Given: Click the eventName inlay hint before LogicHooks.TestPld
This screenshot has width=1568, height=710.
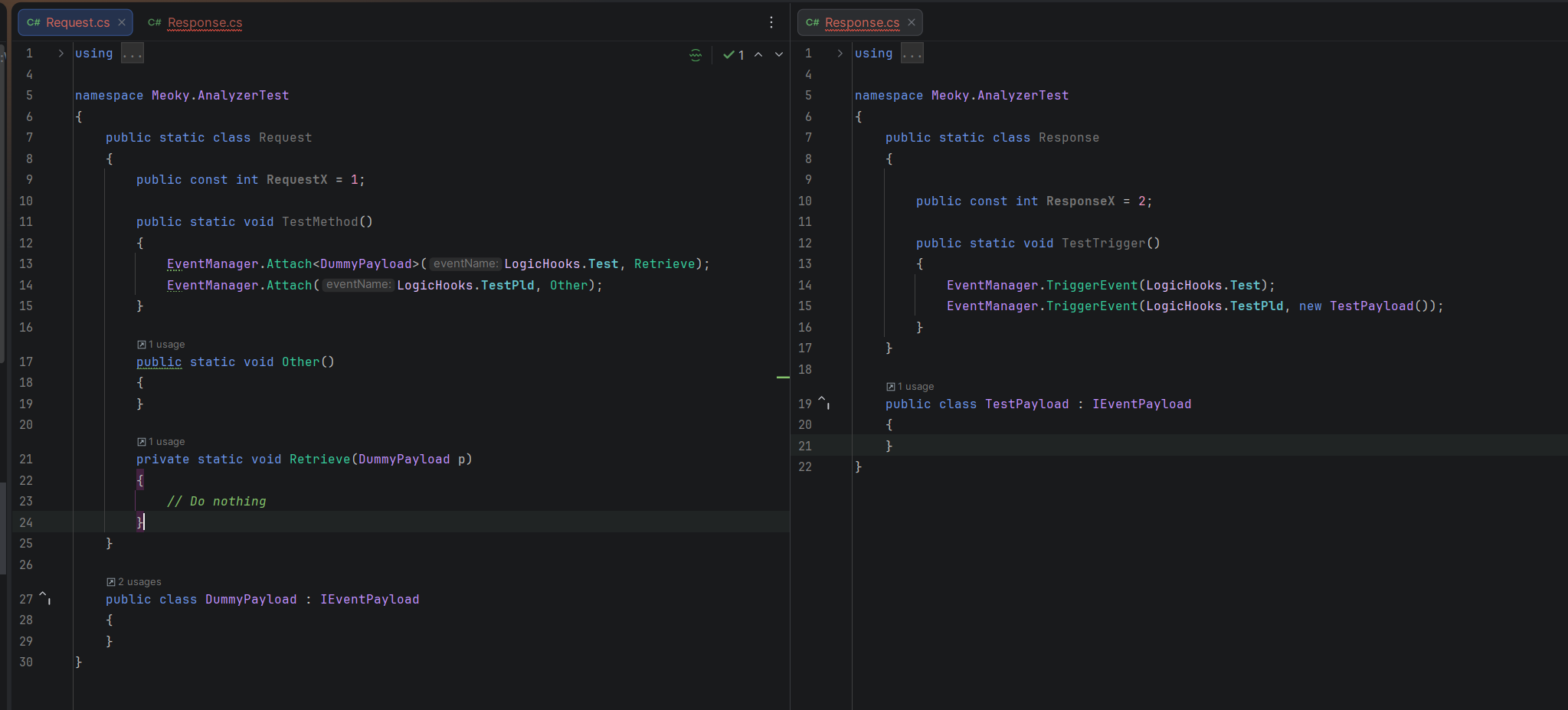Looking at the screenshot, I should (358, 285).
